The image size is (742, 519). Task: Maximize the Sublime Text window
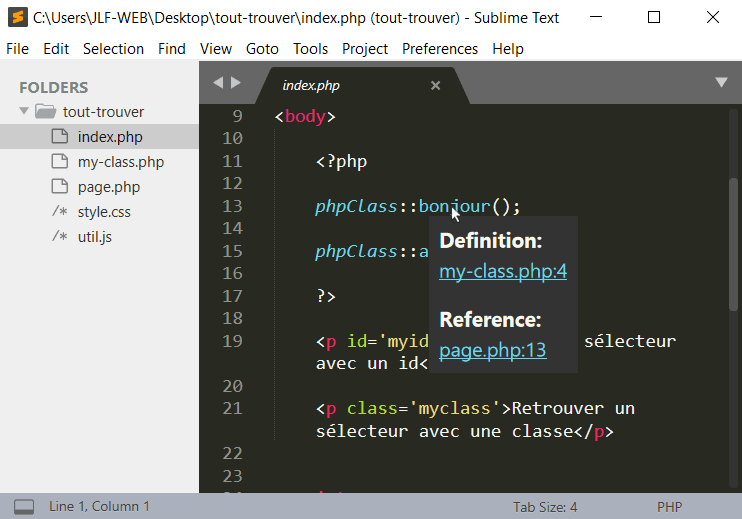pyautogui.click(x=654, y=18)
